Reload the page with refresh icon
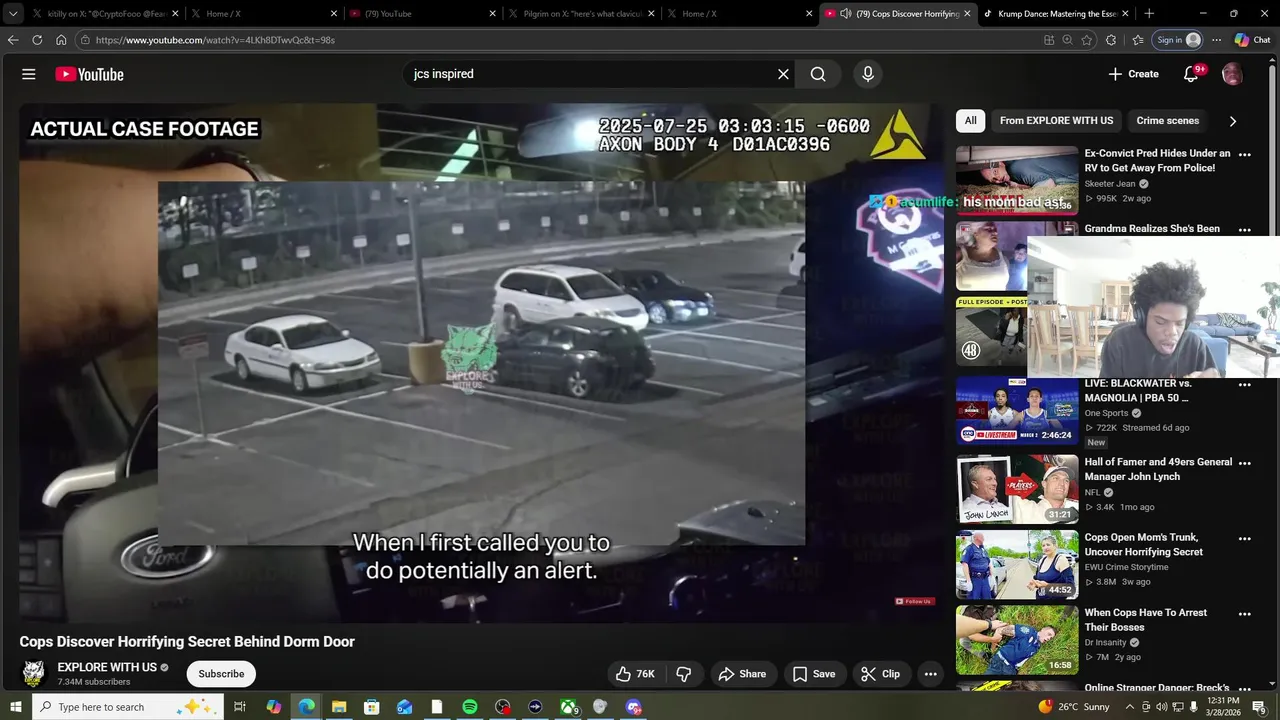This screenshot has height=720, width=1280. tap(37, 40)
